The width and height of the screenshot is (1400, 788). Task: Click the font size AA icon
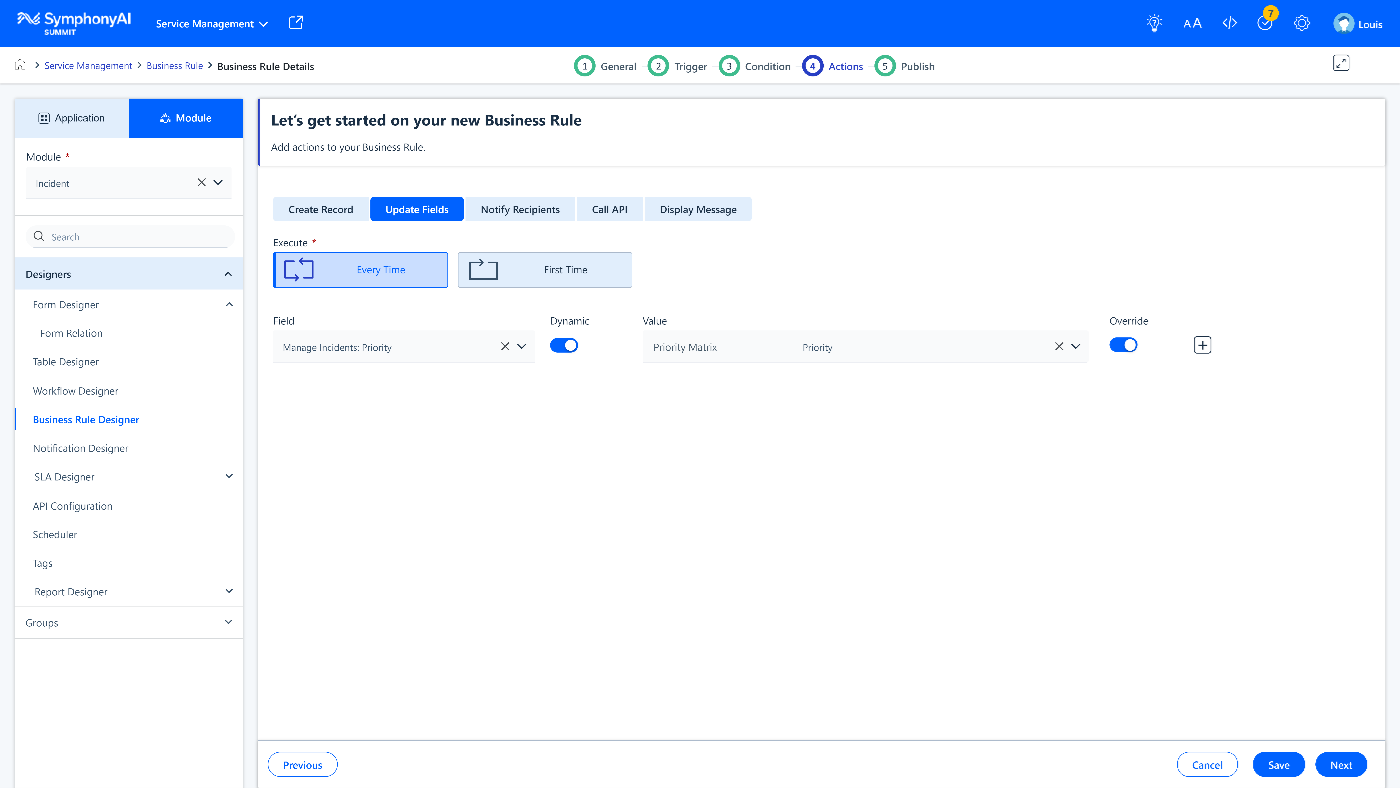(x=1191, y=22)
